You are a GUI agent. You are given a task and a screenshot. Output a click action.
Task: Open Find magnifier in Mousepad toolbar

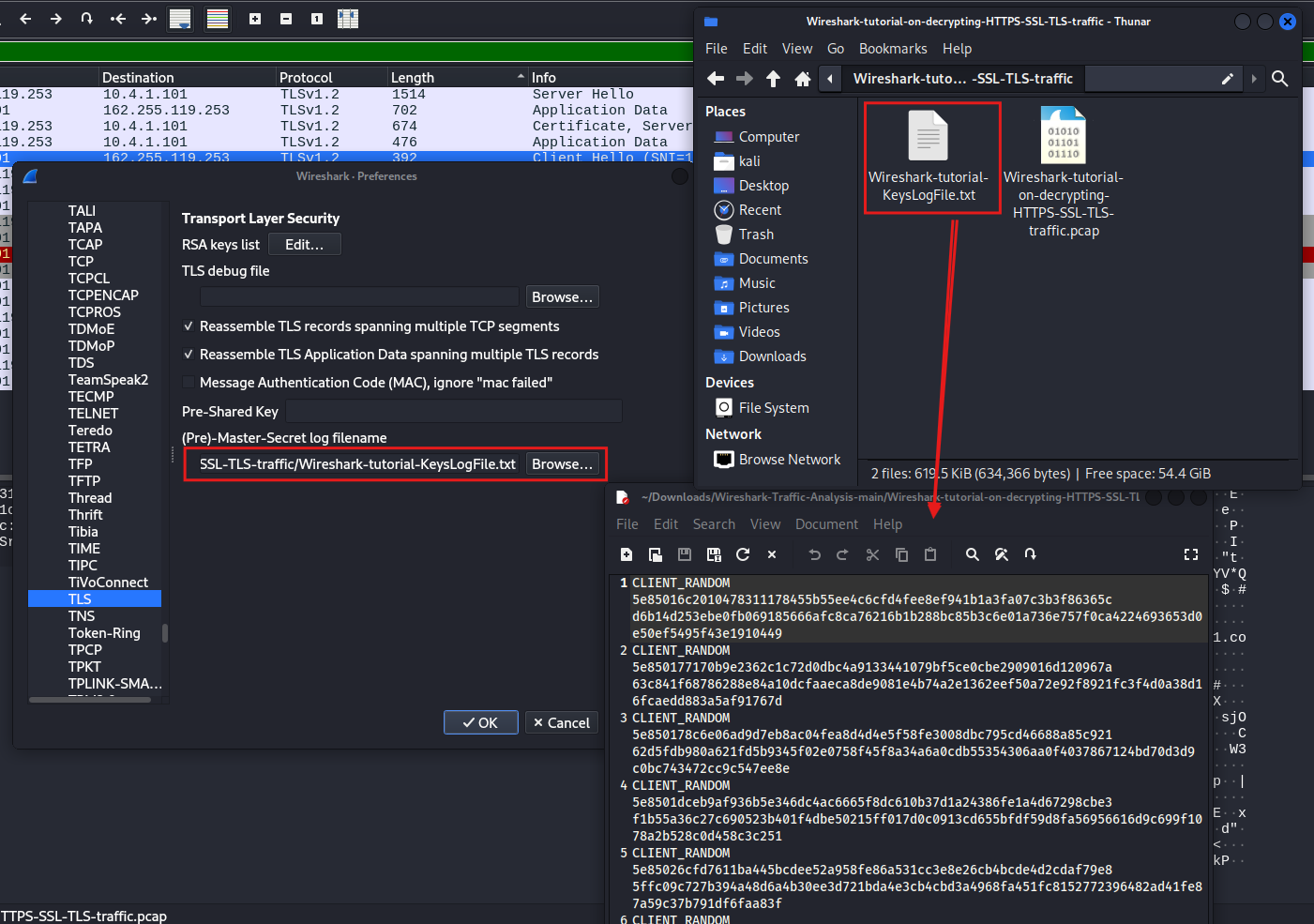[973, 554]
